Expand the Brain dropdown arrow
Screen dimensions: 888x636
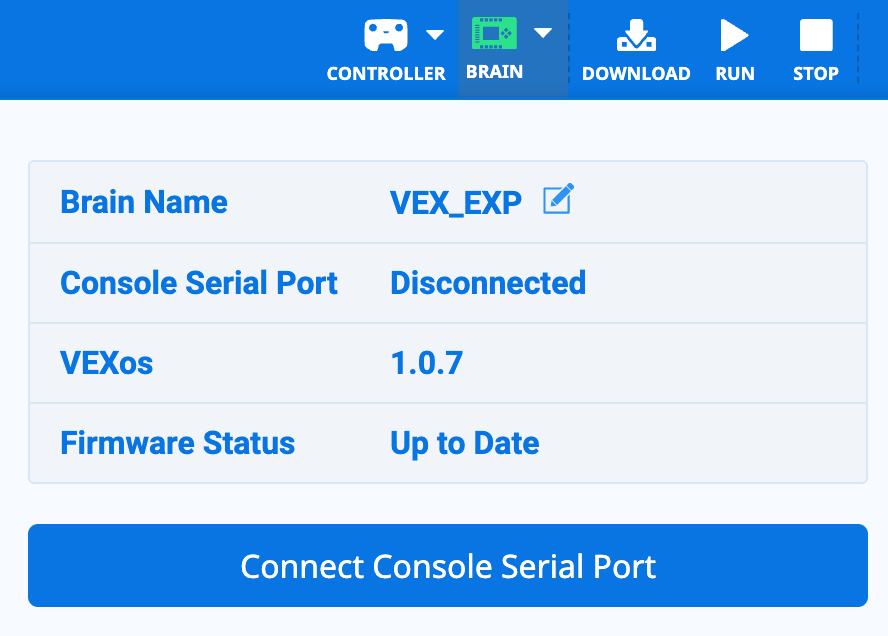[x=541, y=35]
